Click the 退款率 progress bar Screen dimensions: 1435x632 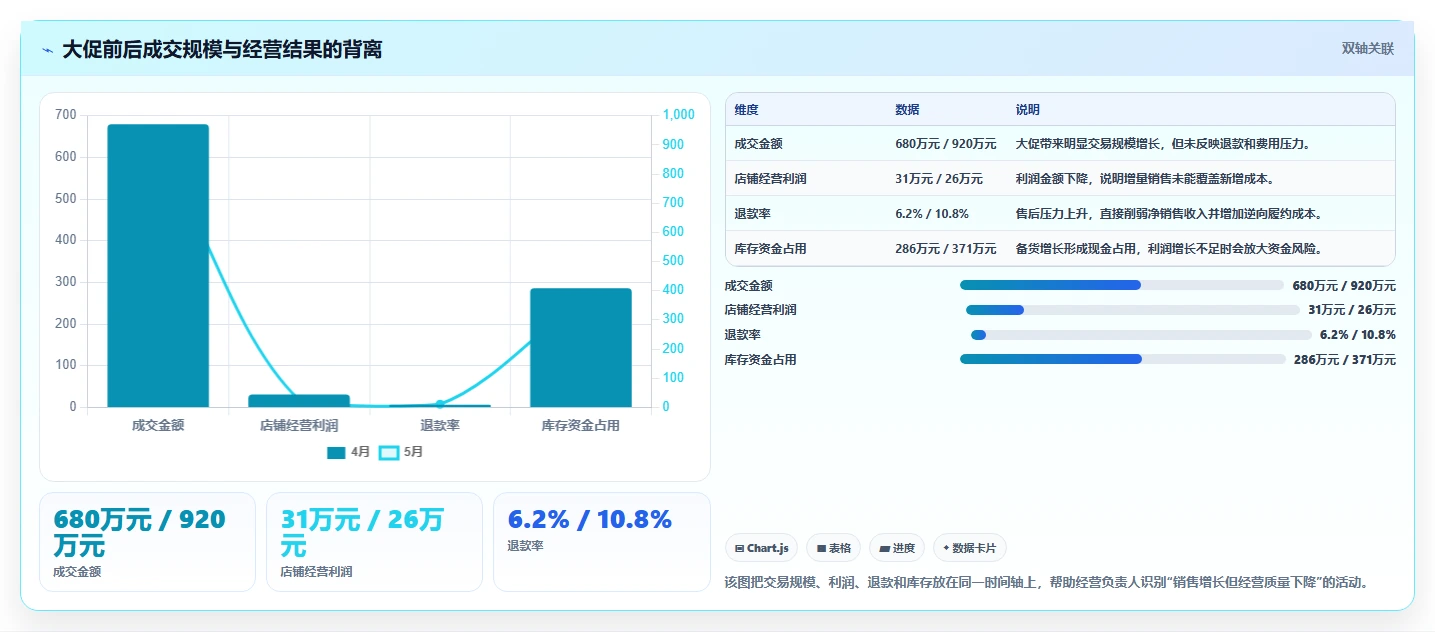(x=1141, y=335)
